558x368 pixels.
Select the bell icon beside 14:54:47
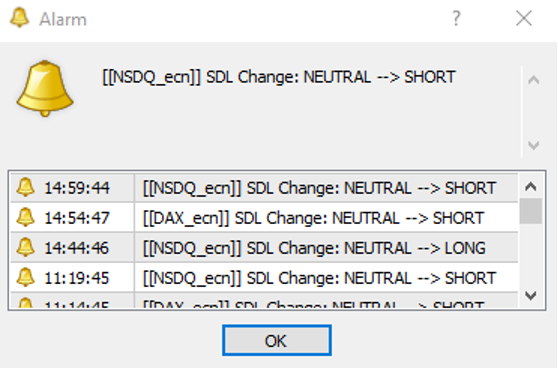point(26,217)
